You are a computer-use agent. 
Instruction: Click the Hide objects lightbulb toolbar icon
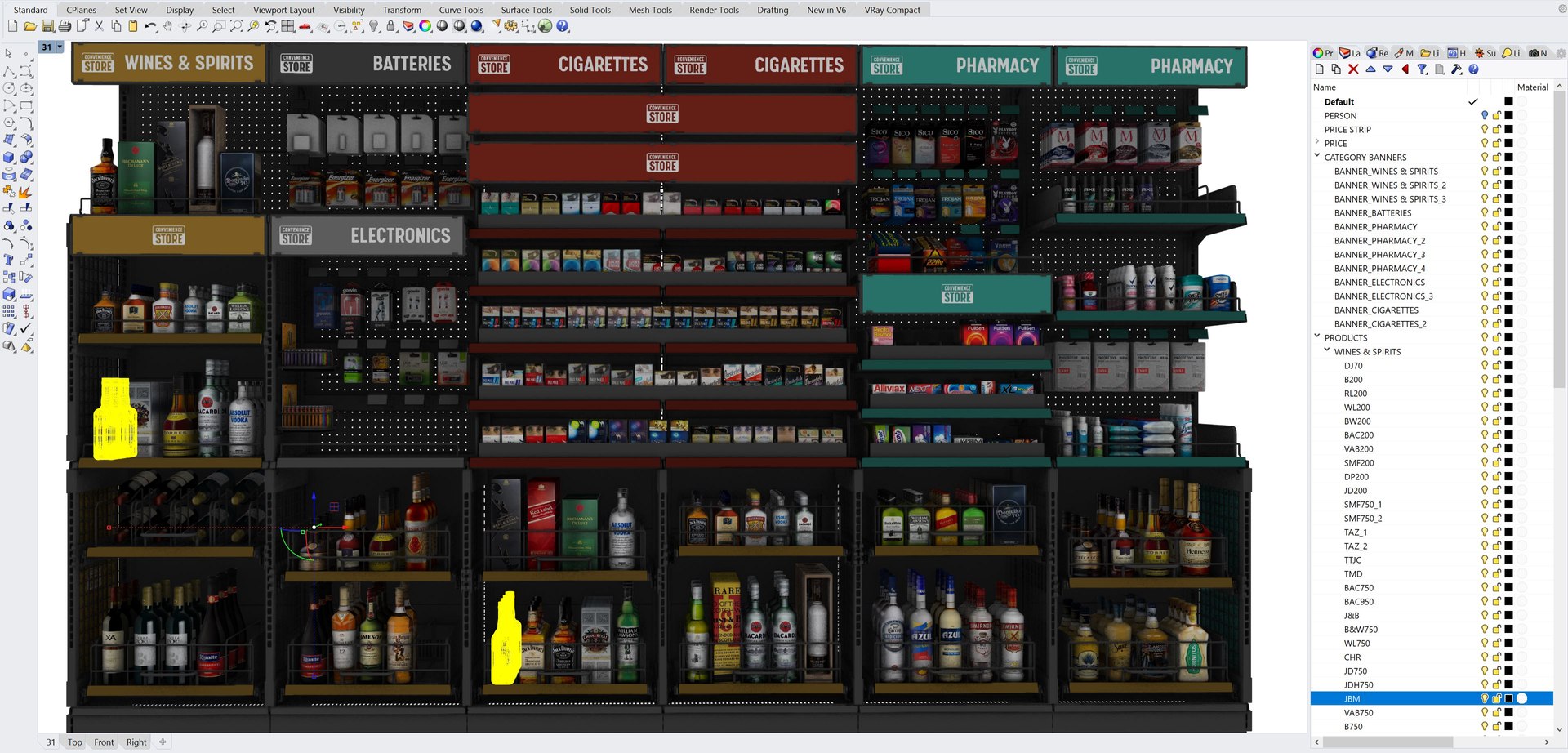click(374, 26)
